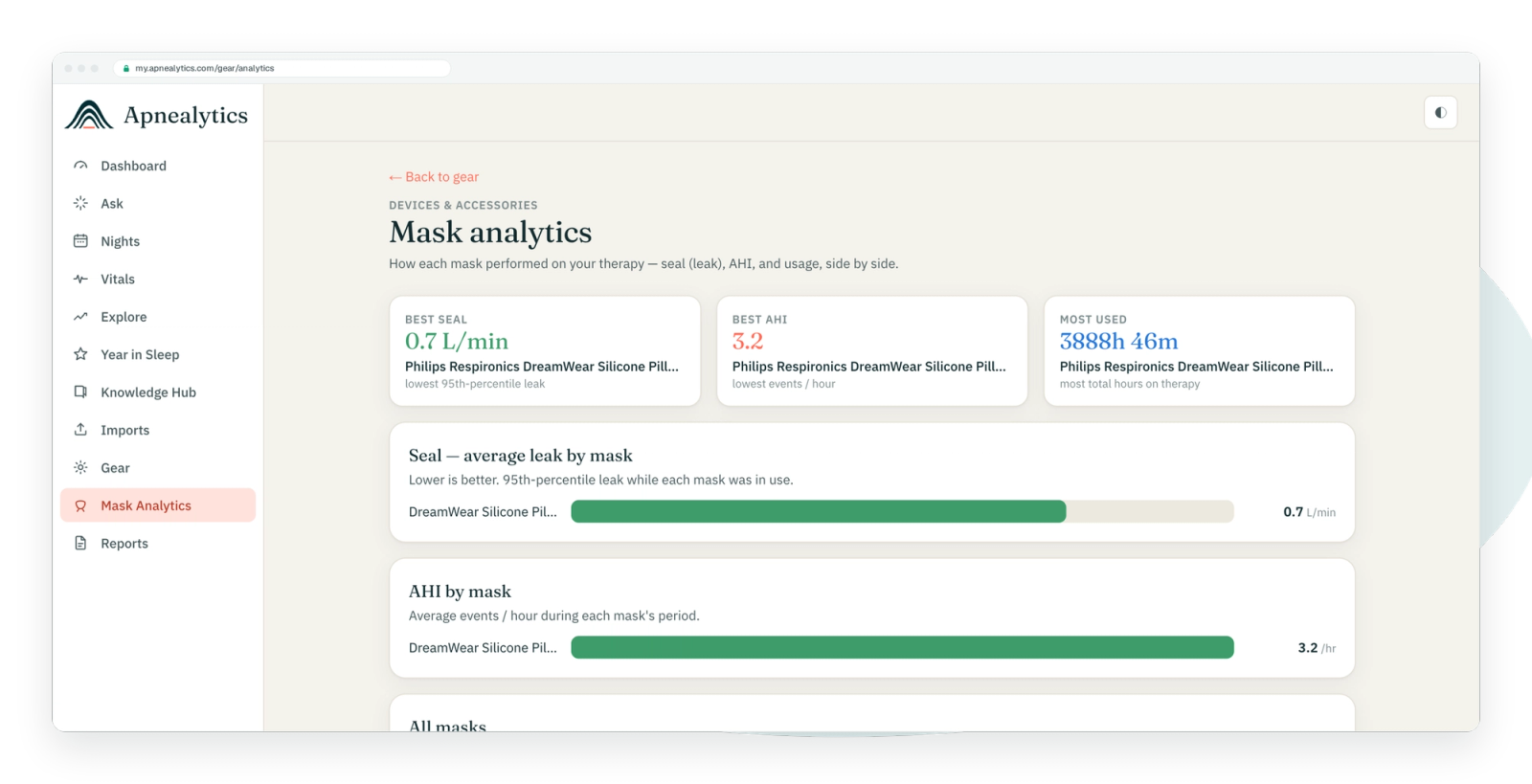
Task: Click 'DreamWear Silicone Pil...' label in seal section
Action: coord(483,512)
